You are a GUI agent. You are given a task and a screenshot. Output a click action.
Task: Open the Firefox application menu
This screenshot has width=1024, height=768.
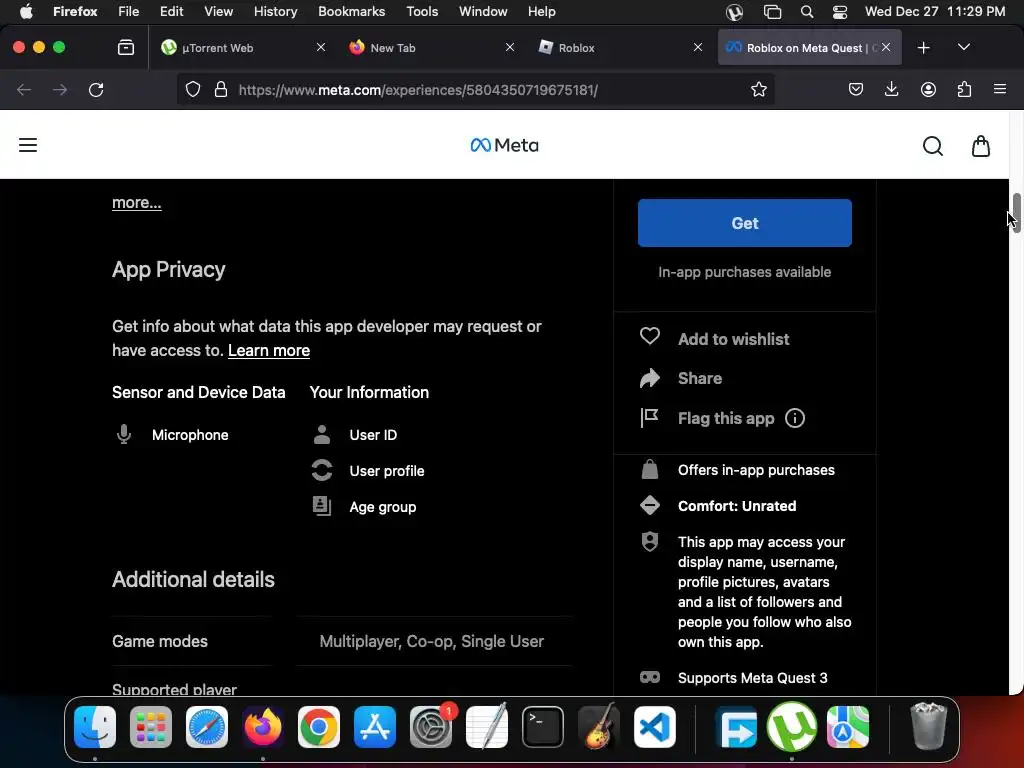click(x=1000, y=89)
